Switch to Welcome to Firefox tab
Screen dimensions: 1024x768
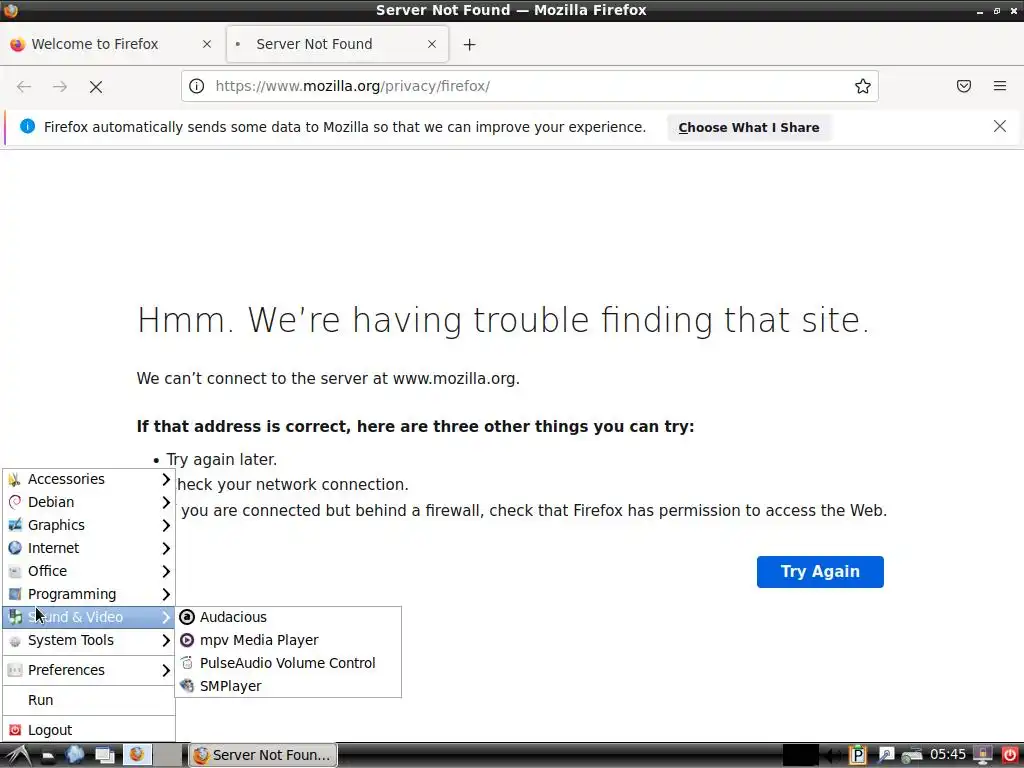[112, 44]
